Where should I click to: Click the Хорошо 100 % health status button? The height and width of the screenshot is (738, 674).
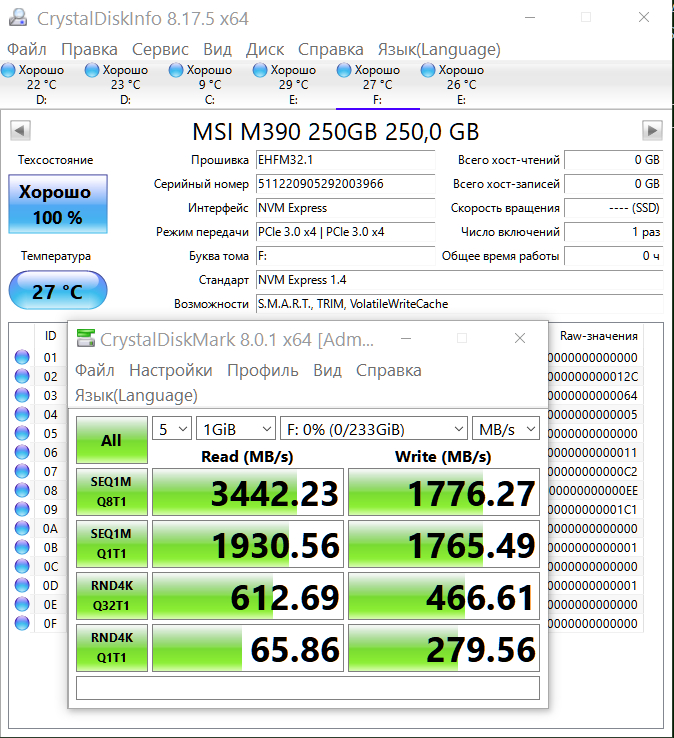click(58, 204)
